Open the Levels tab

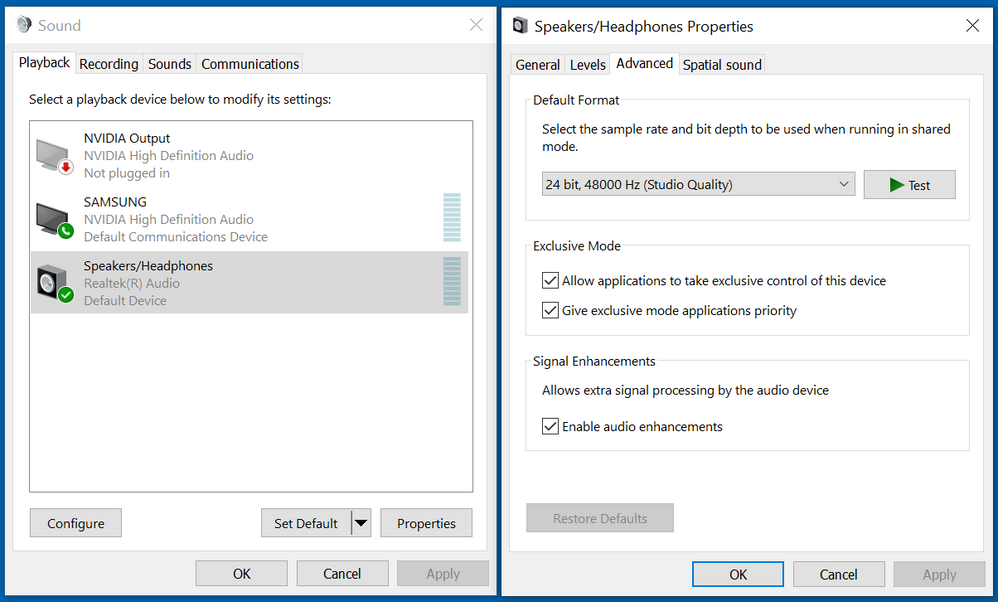[x=587, y=65]
